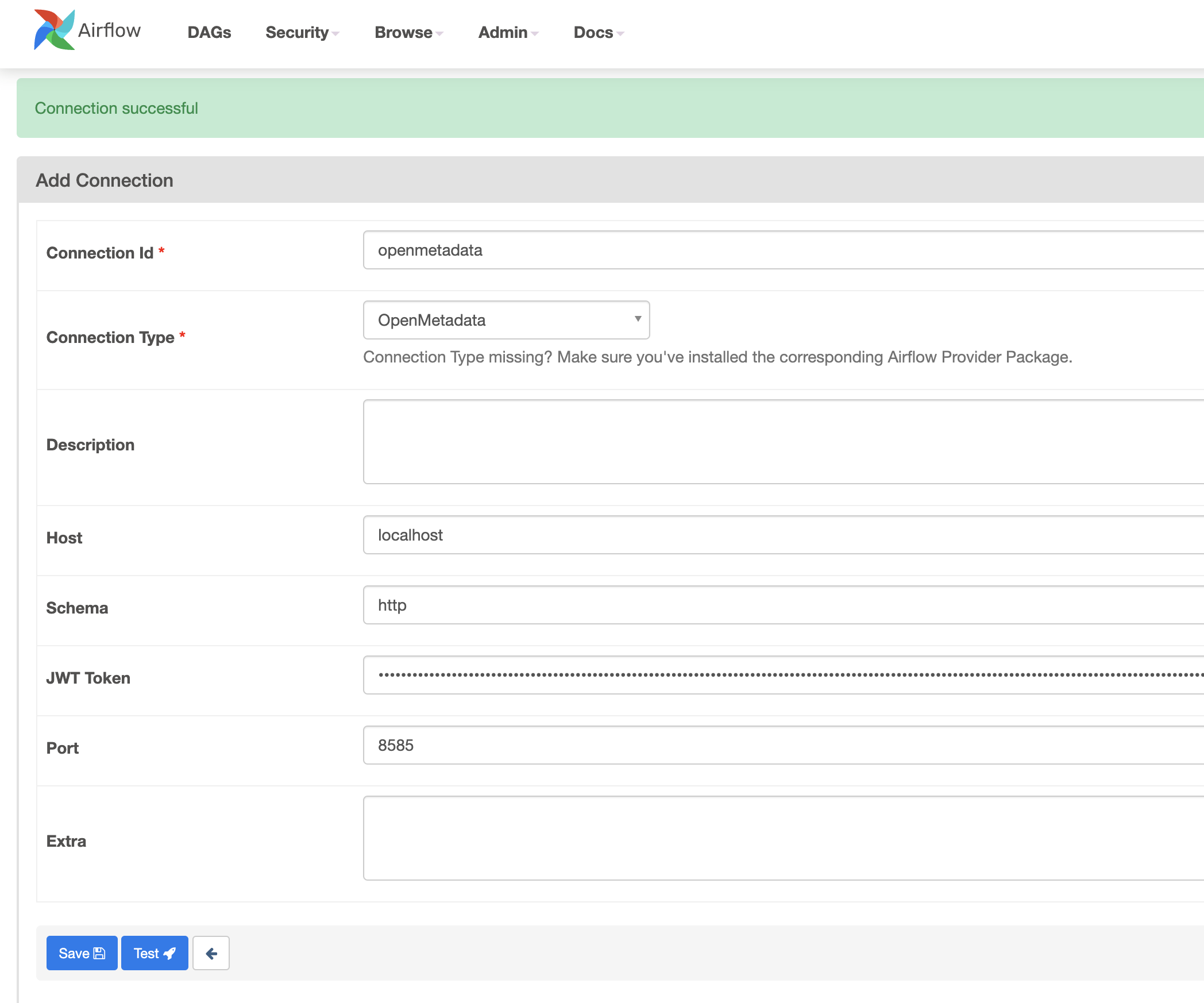Open the Connection Type dropdown
This screenshot has width=1204, height=1003.
(506, 320)
